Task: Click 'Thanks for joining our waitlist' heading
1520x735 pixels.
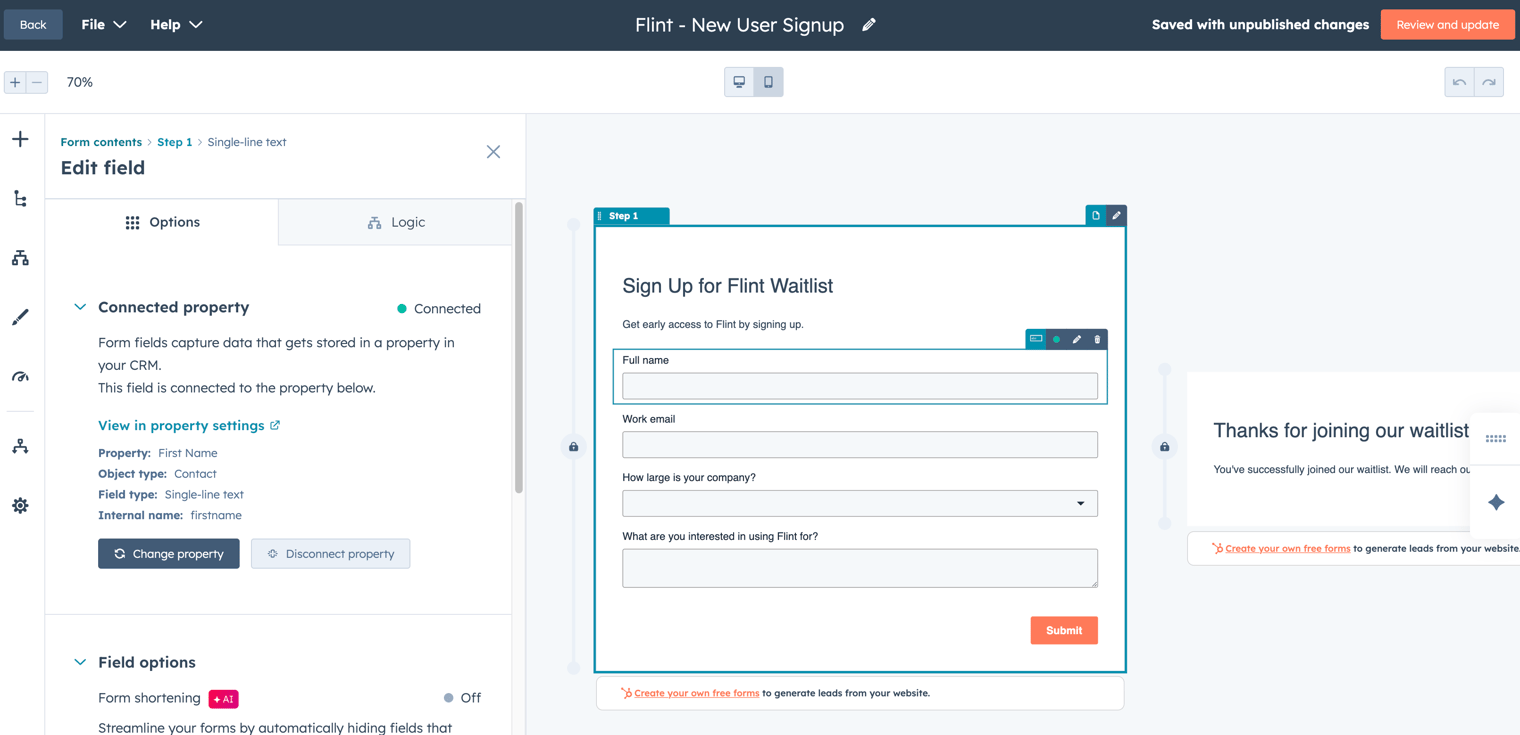Action: 1341,431
